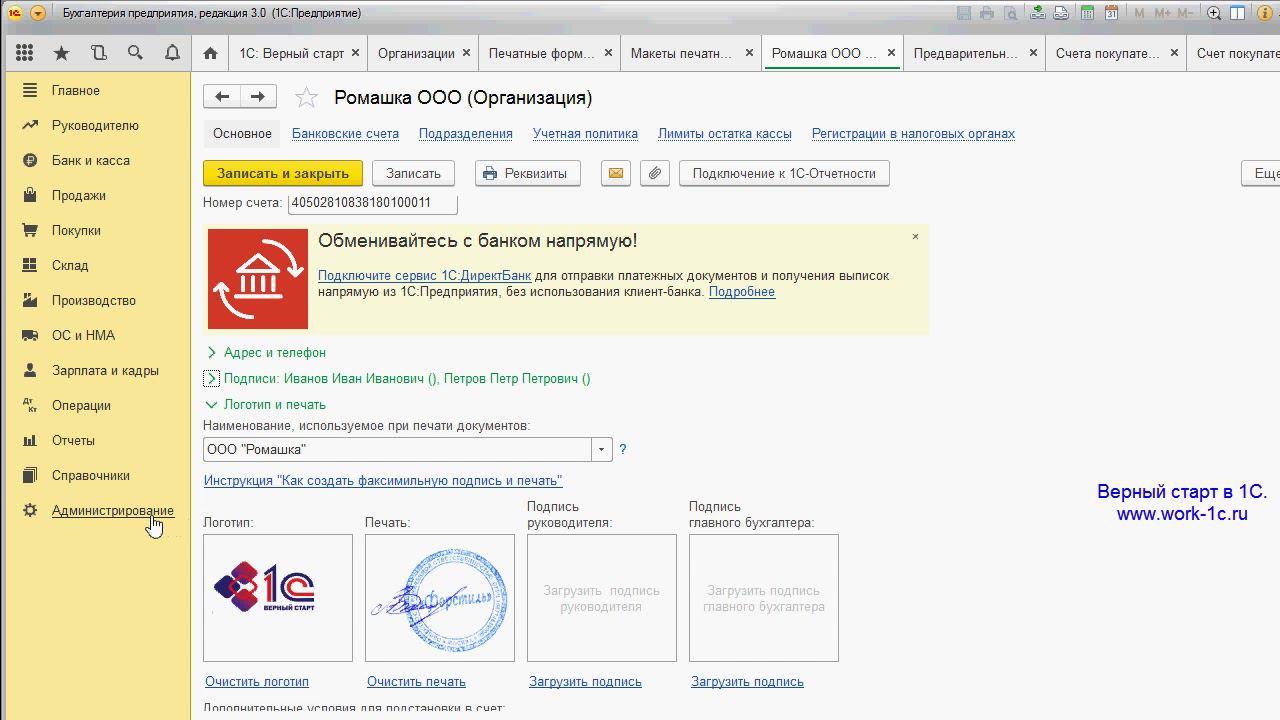Click the printer icon in the title bar
Image resolution: width=1280 pixels, height=720 pixels.
pos(987,13)
